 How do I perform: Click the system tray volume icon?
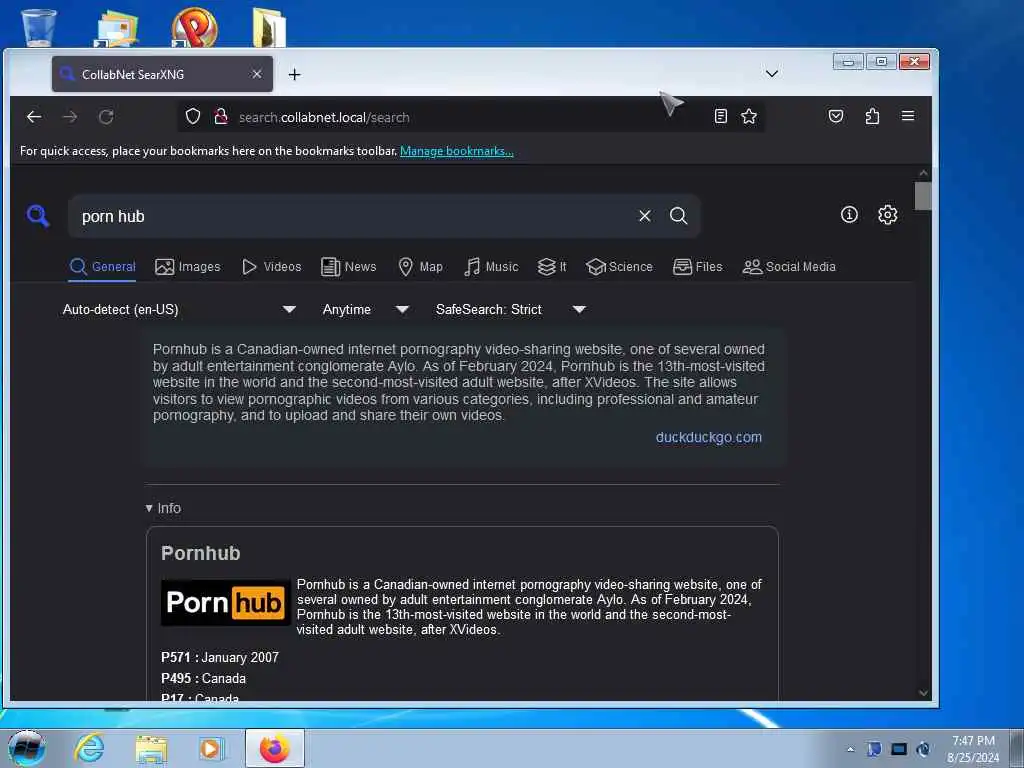[923, 749]
